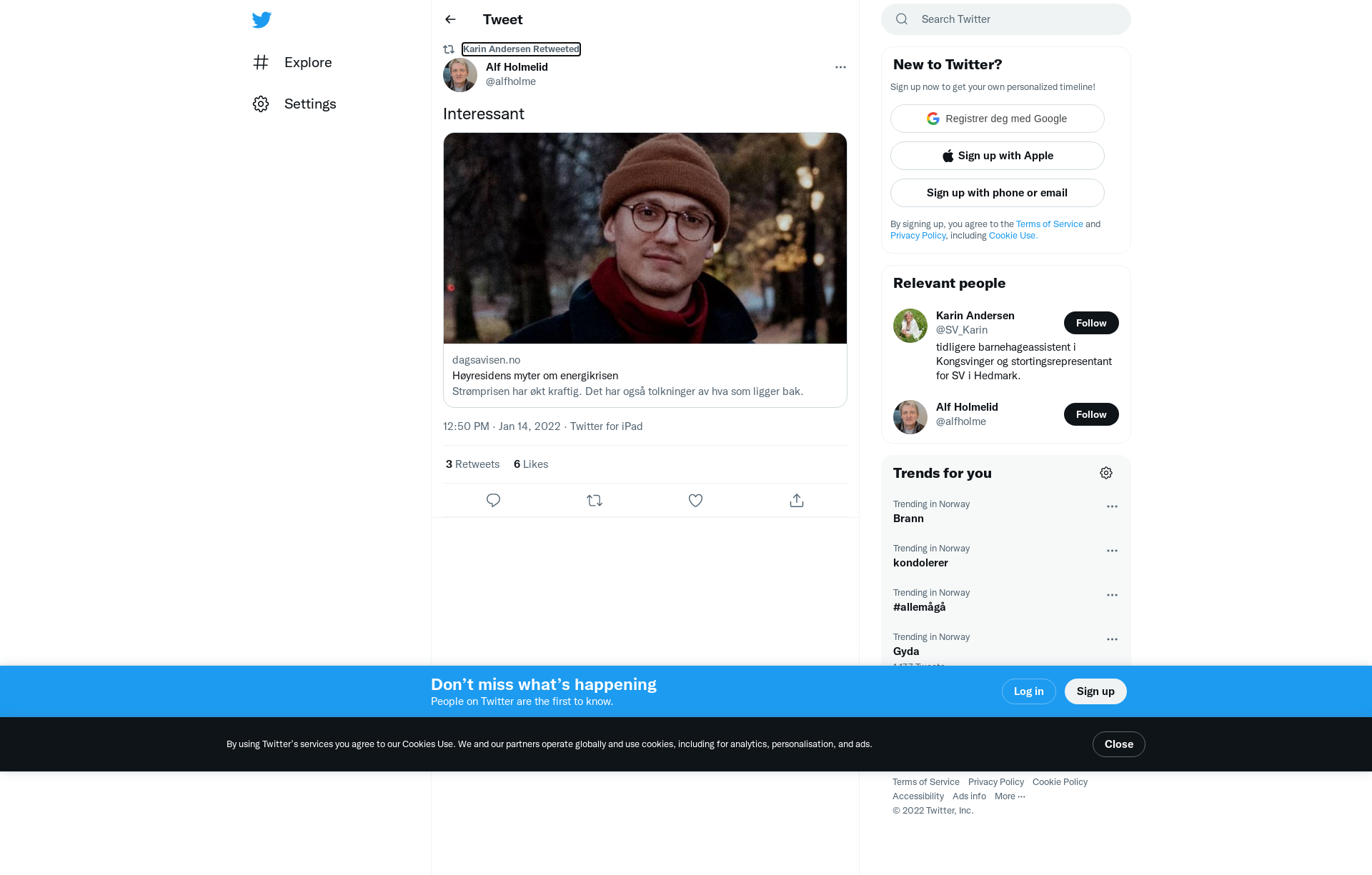Open the Terms of Service link

pyautogui.click(x=1049, y=224)
